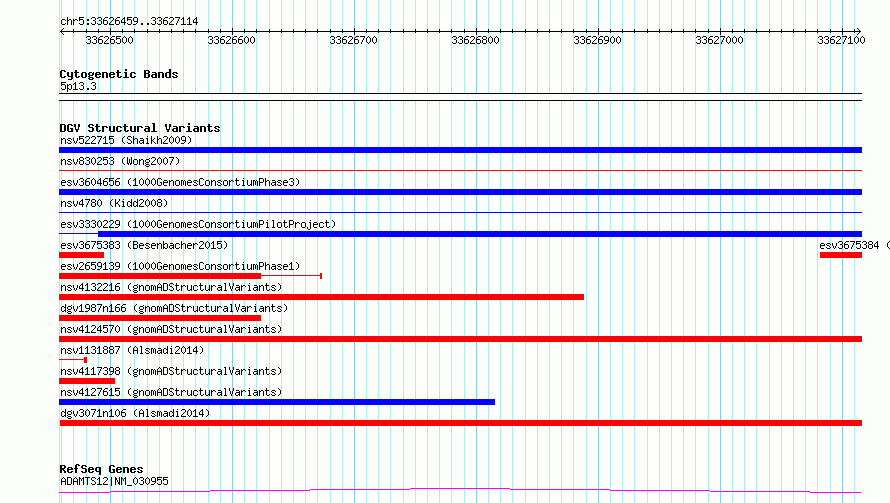Select the short red bar under nsv4117398

(87, 381)
